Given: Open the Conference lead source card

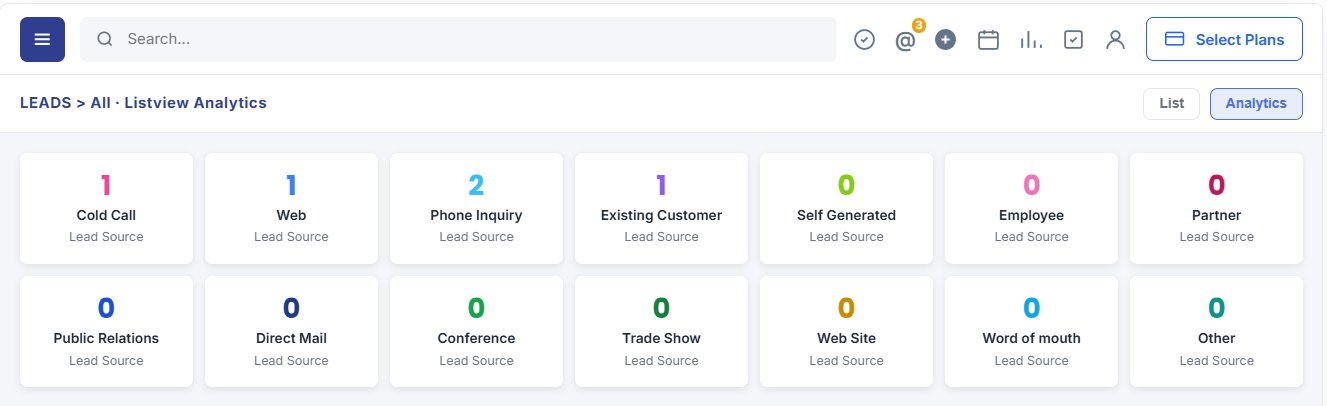Looking at the screenshot, I should point(476,331).
